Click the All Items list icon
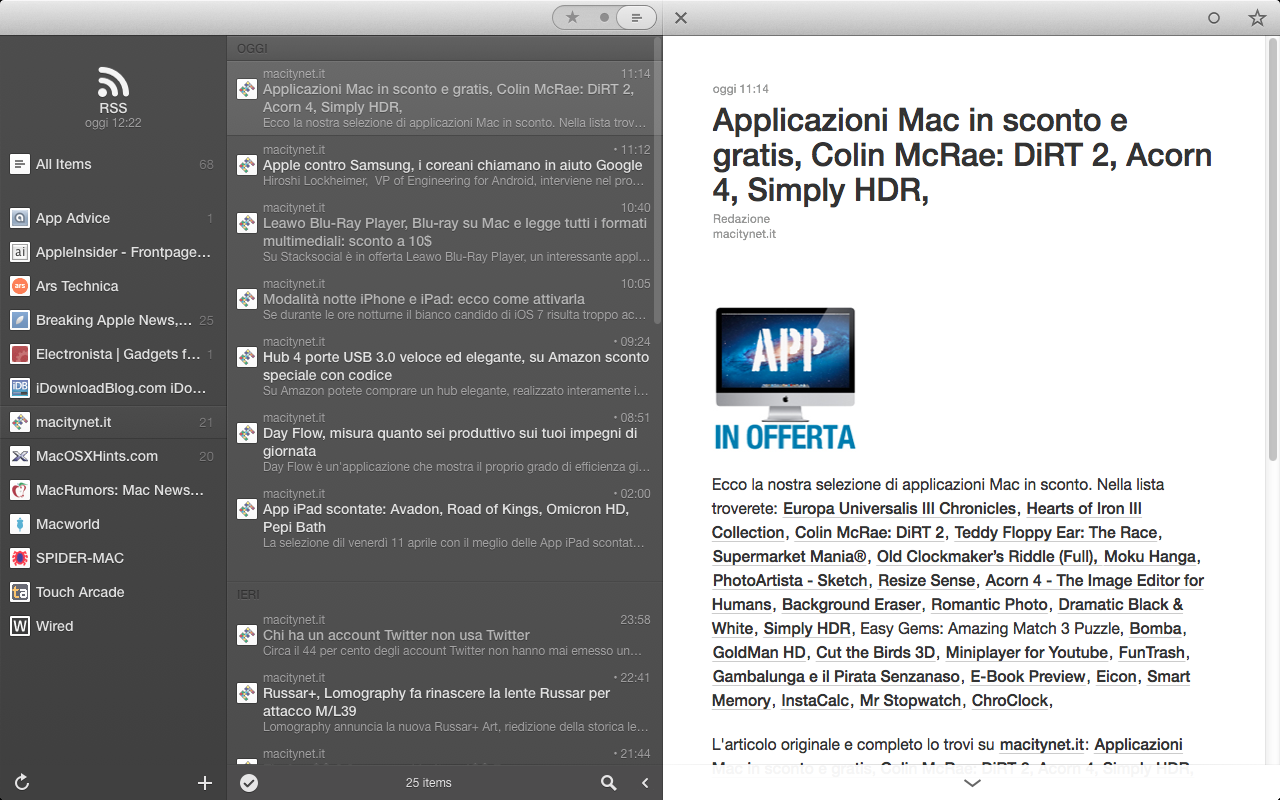Image resolution: width=1280 pixels, height=800 pixels. pos(19,164)
